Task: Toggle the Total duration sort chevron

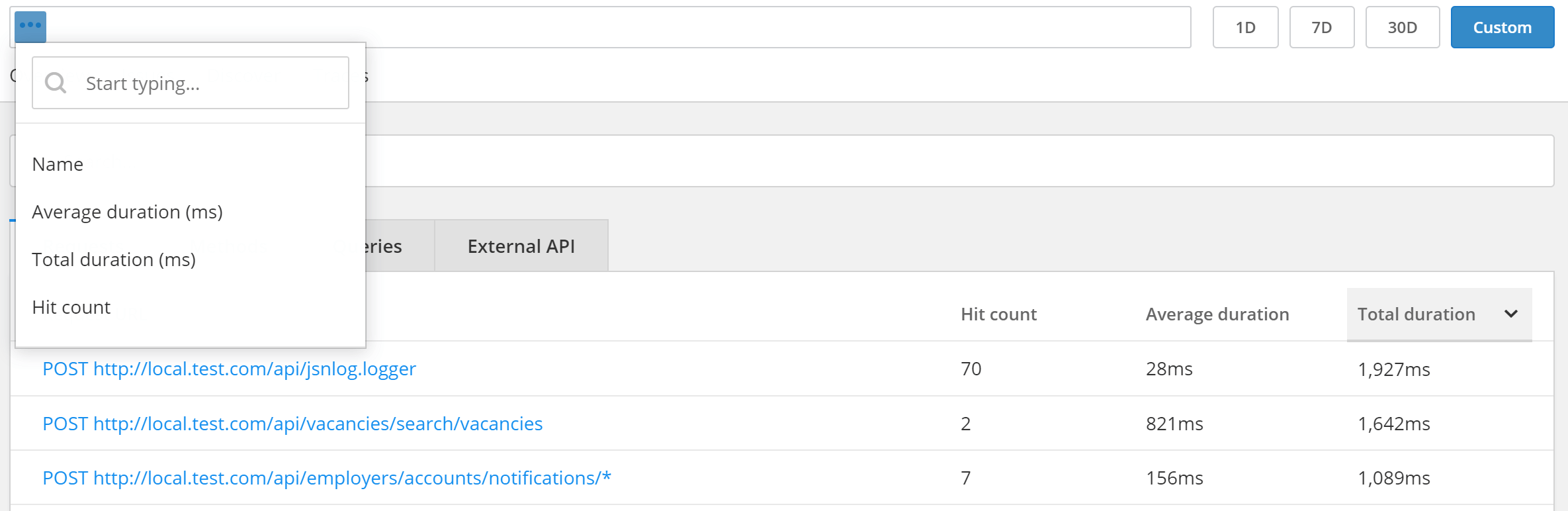Action: point(1511,314)
